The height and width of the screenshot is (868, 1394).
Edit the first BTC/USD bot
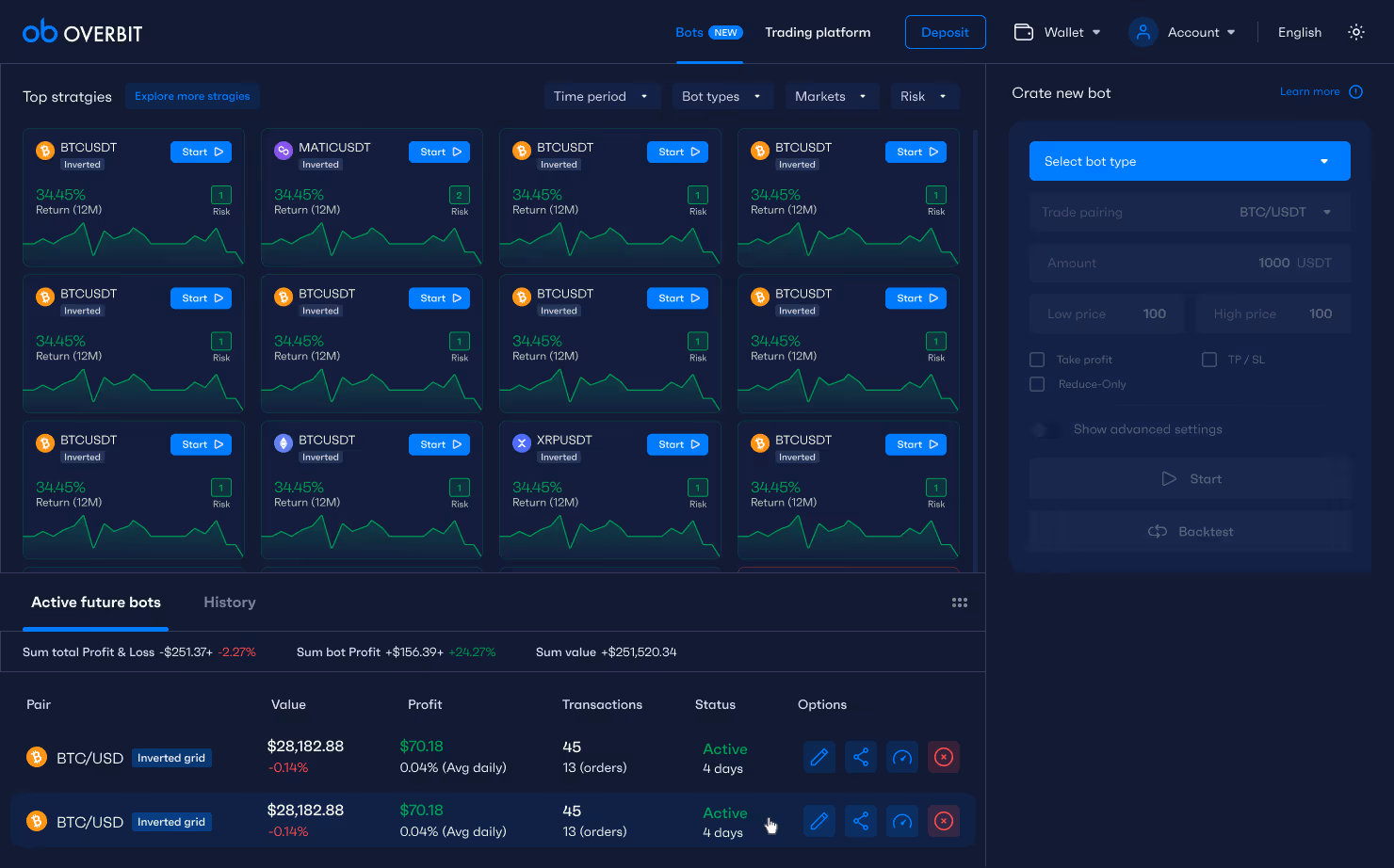coord(819,757)
